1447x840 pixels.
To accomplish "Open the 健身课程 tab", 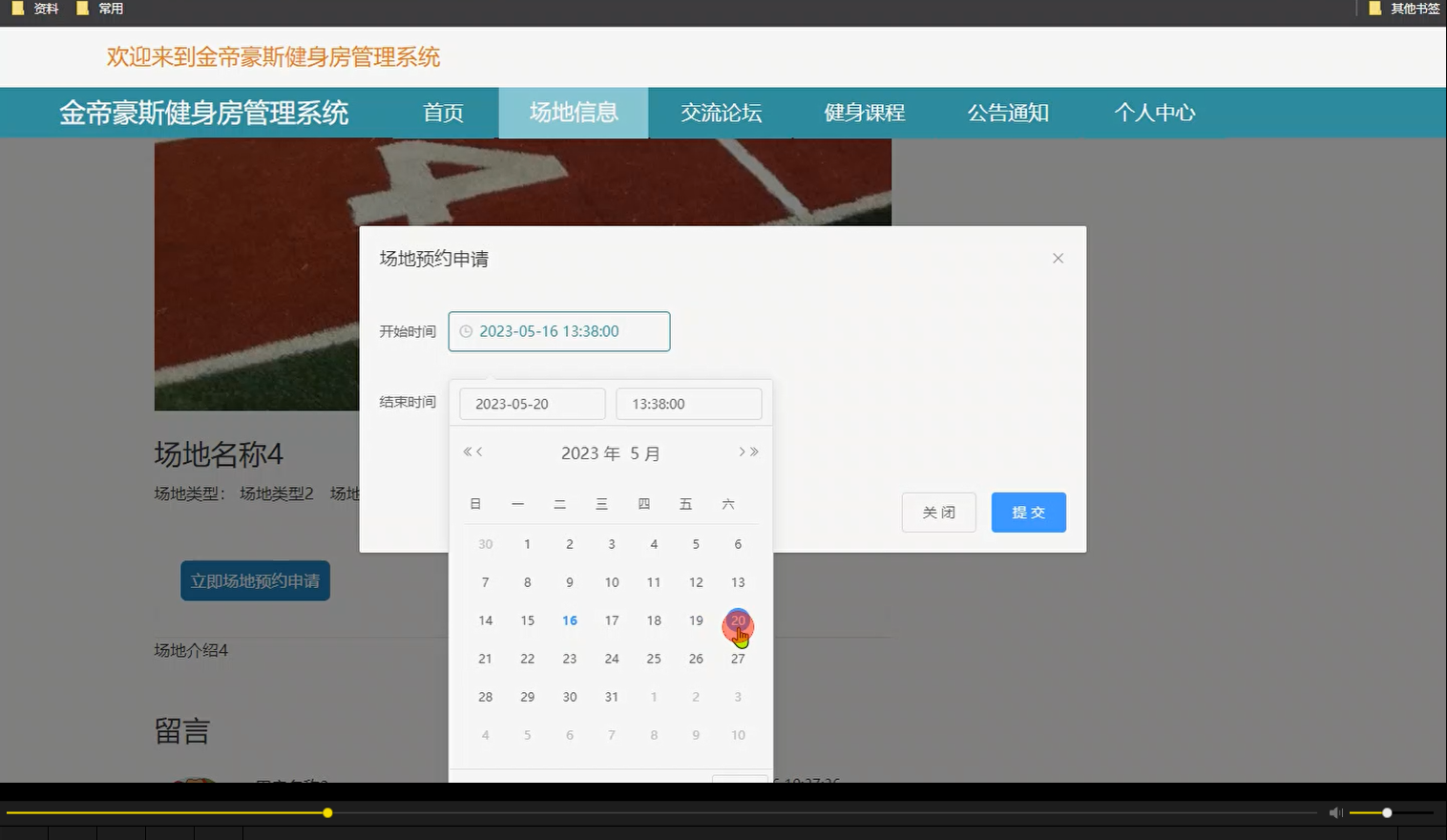I will click(862, 113).
